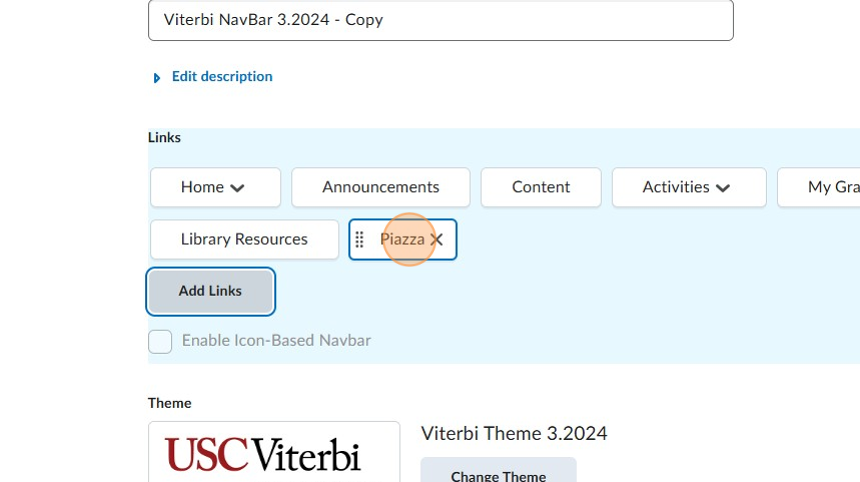Select the Content navbar link

pyautogui.click(x=540, y=187)
